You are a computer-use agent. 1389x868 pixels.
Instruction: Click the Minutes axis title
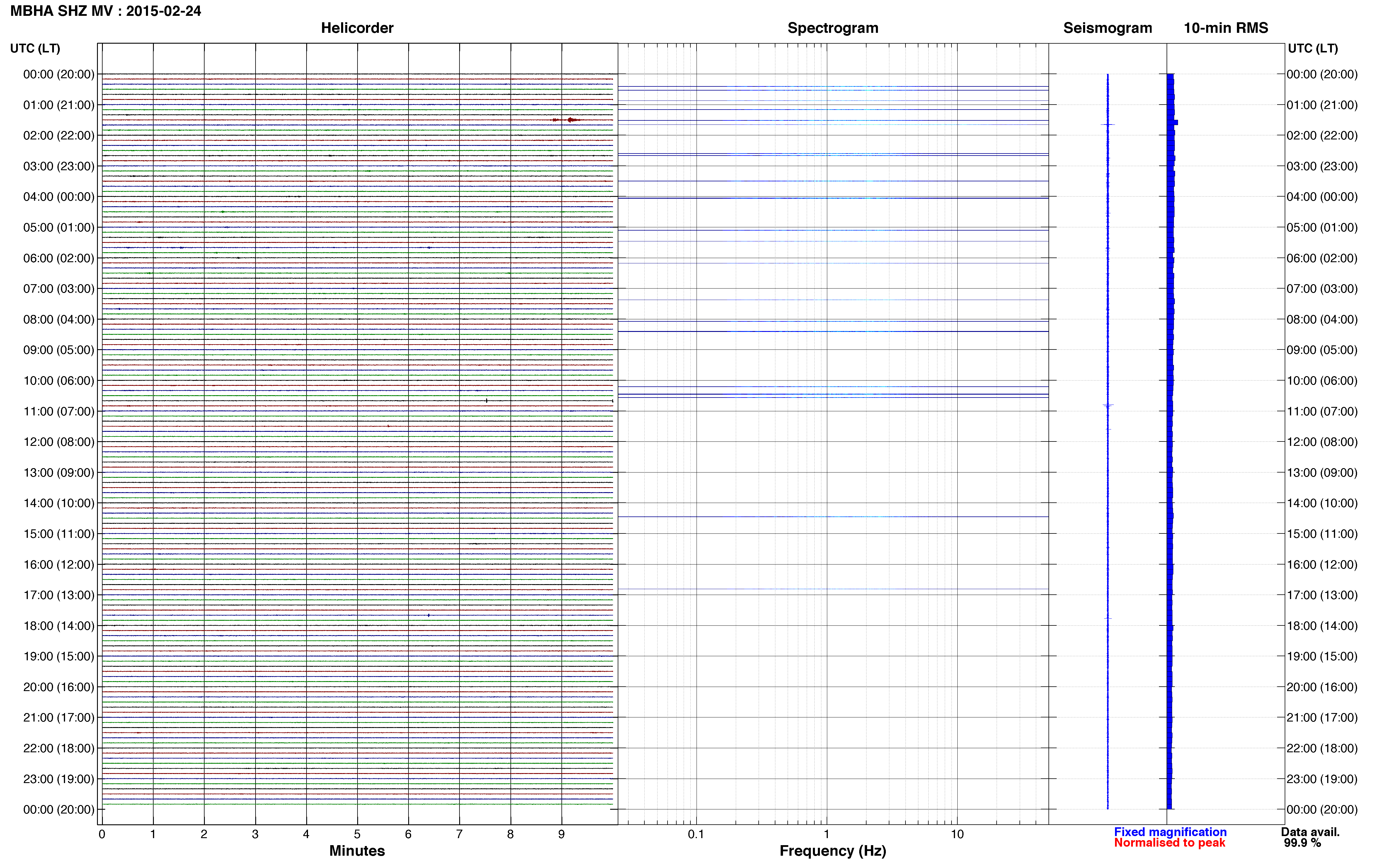coord(357,851)
